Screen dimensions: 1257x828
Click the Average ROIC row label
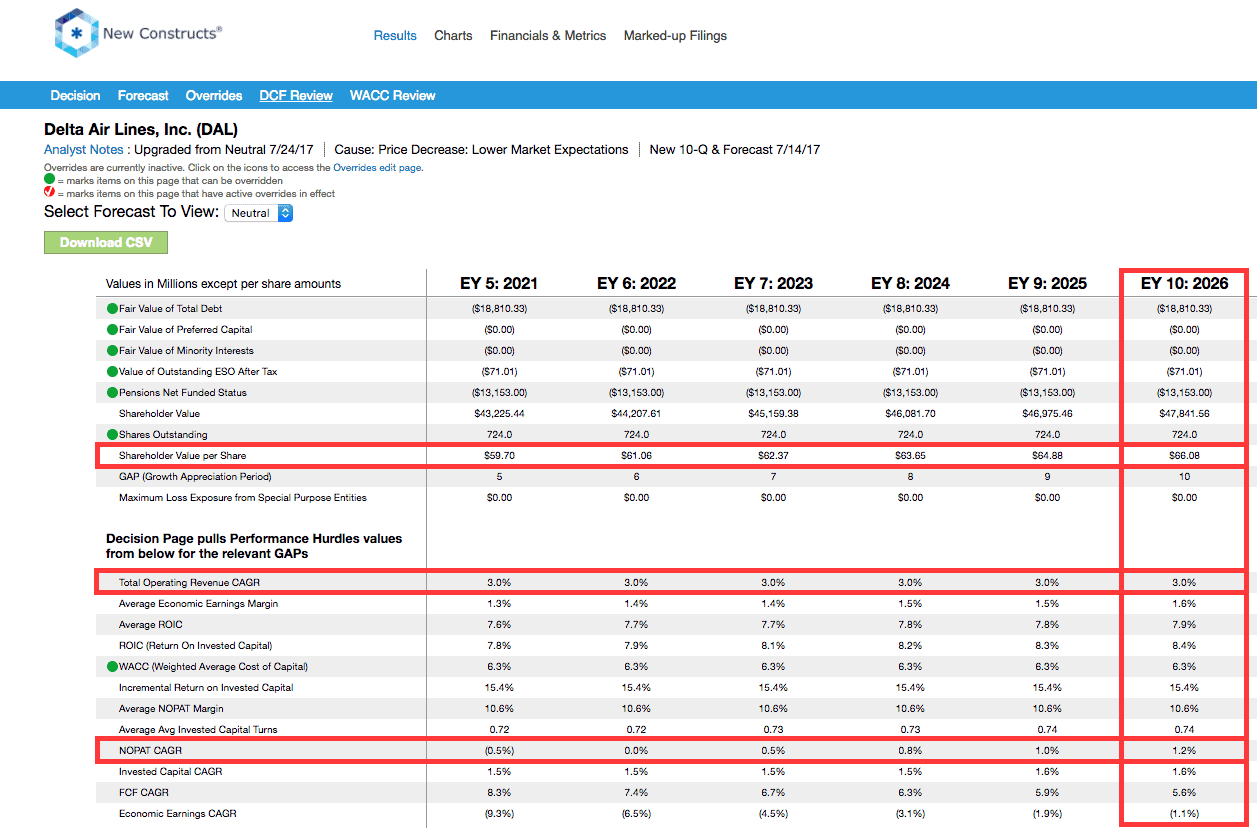(153, 624)
